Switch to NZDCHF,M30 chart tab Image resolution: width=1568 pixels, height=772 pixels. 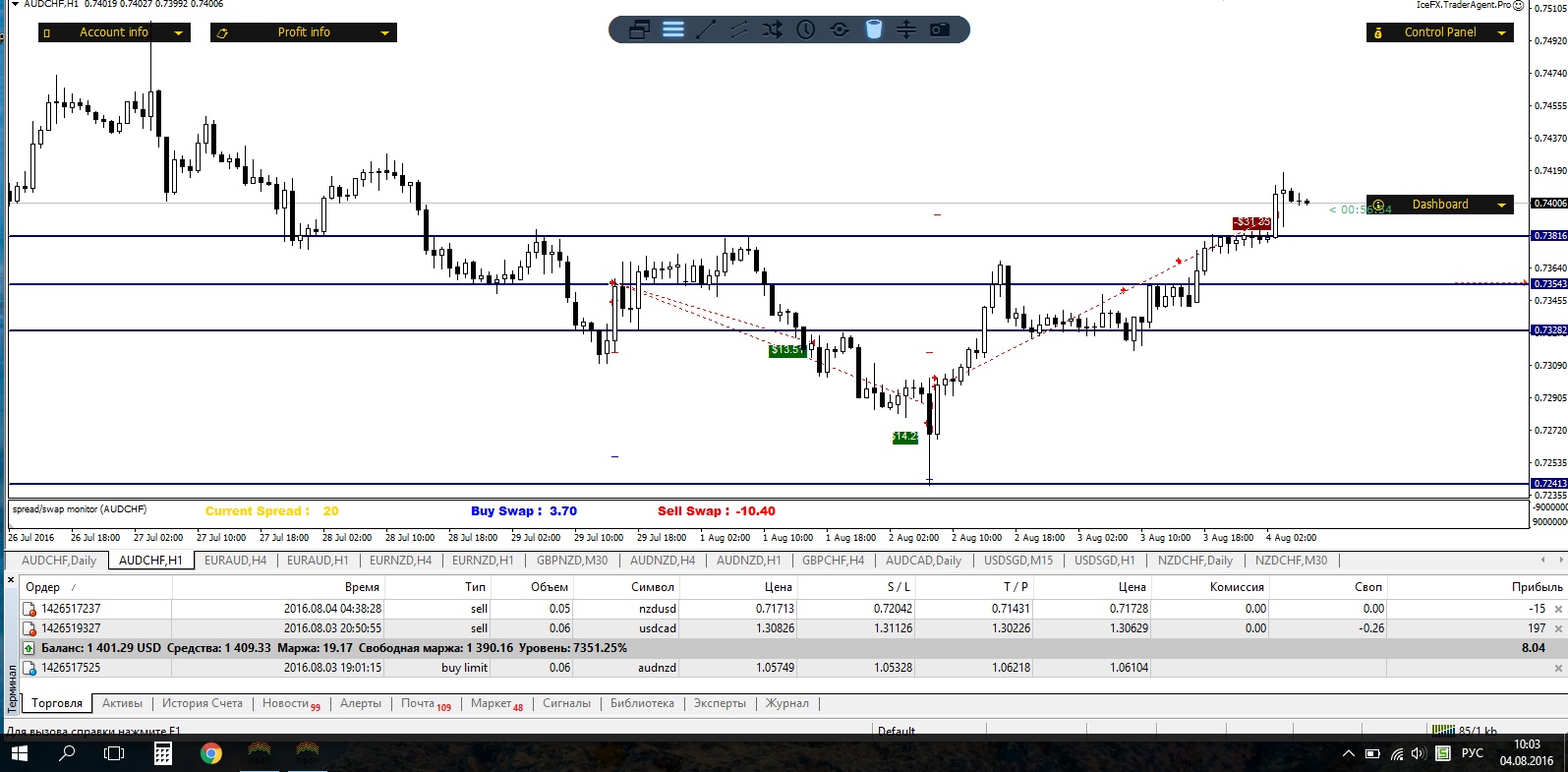pyautogui.click(x=1291, y=561)
